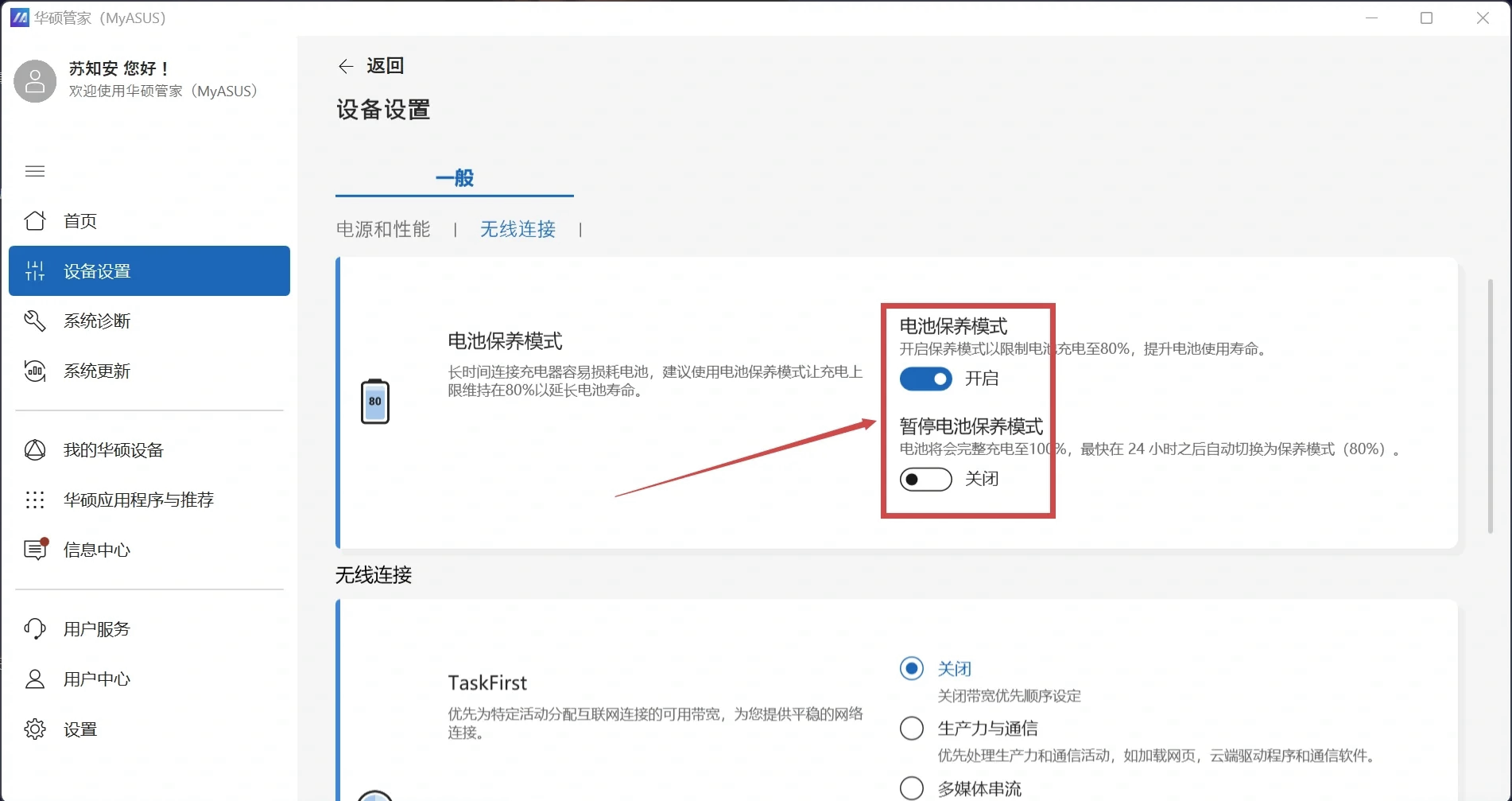Open 华硕应用程序与推荐
This screenshot has height=801, width=1512.
click(149, 500)
